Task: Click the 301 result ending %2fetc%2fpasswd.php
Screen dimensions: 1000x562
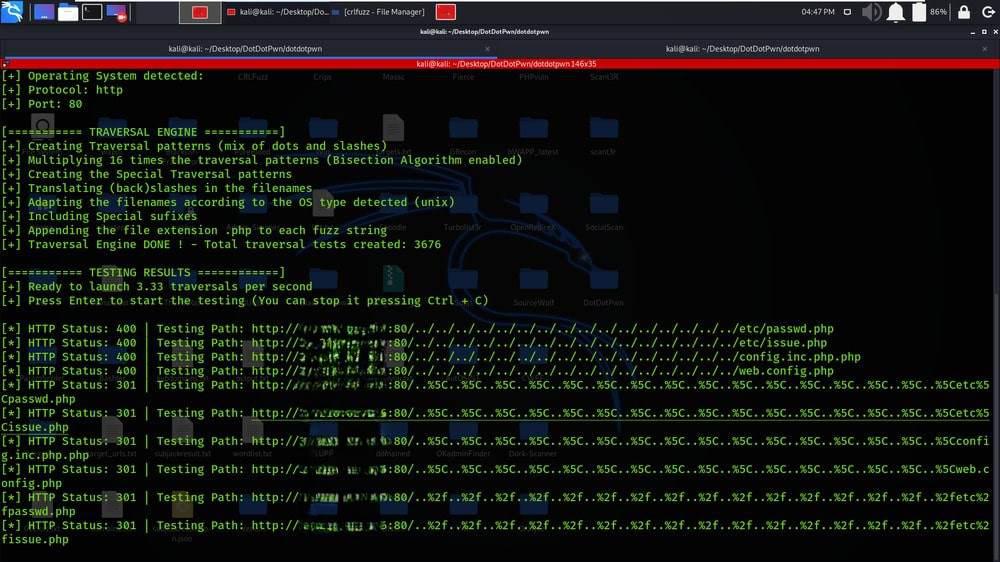Action: [495, 504]
